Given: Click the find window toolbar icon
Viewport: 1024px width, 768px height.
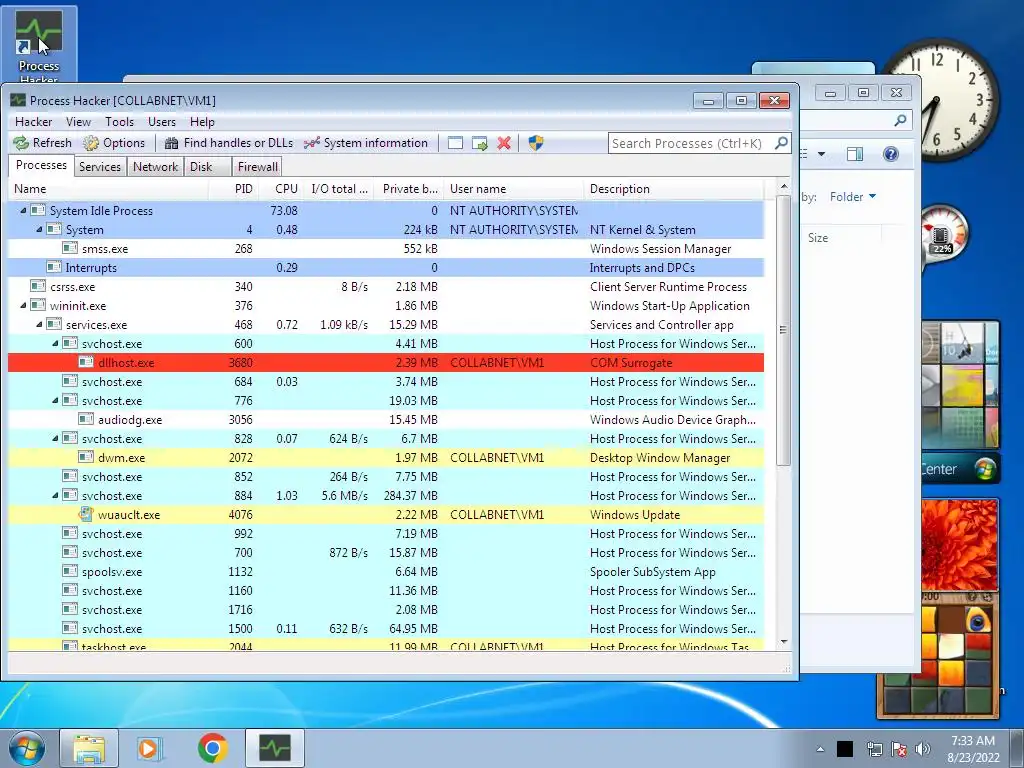Looking at the screenshot, I should click(x=455, y=143).
